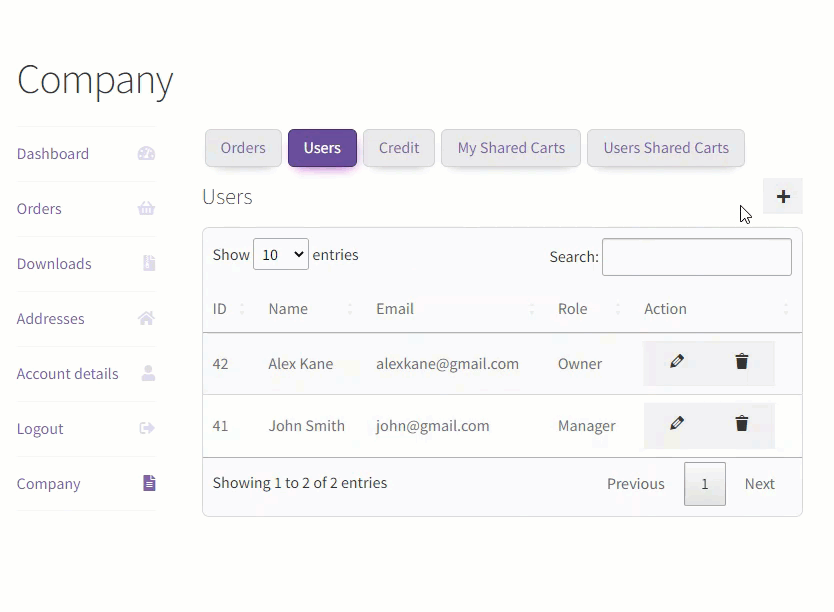834x612 pixels.
Task: Click the ID 42 cell
Action: pyautogui.click(x=220, y=364)
